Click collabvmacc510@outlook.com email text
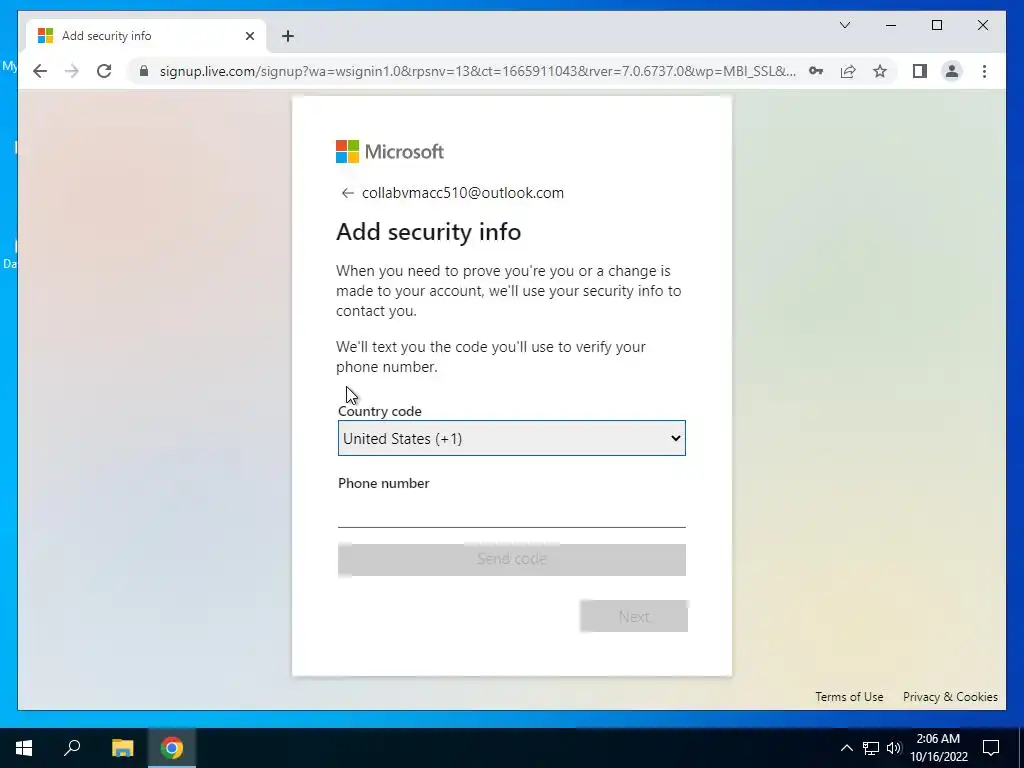The image size is (1024, 768). coord(463,193)
